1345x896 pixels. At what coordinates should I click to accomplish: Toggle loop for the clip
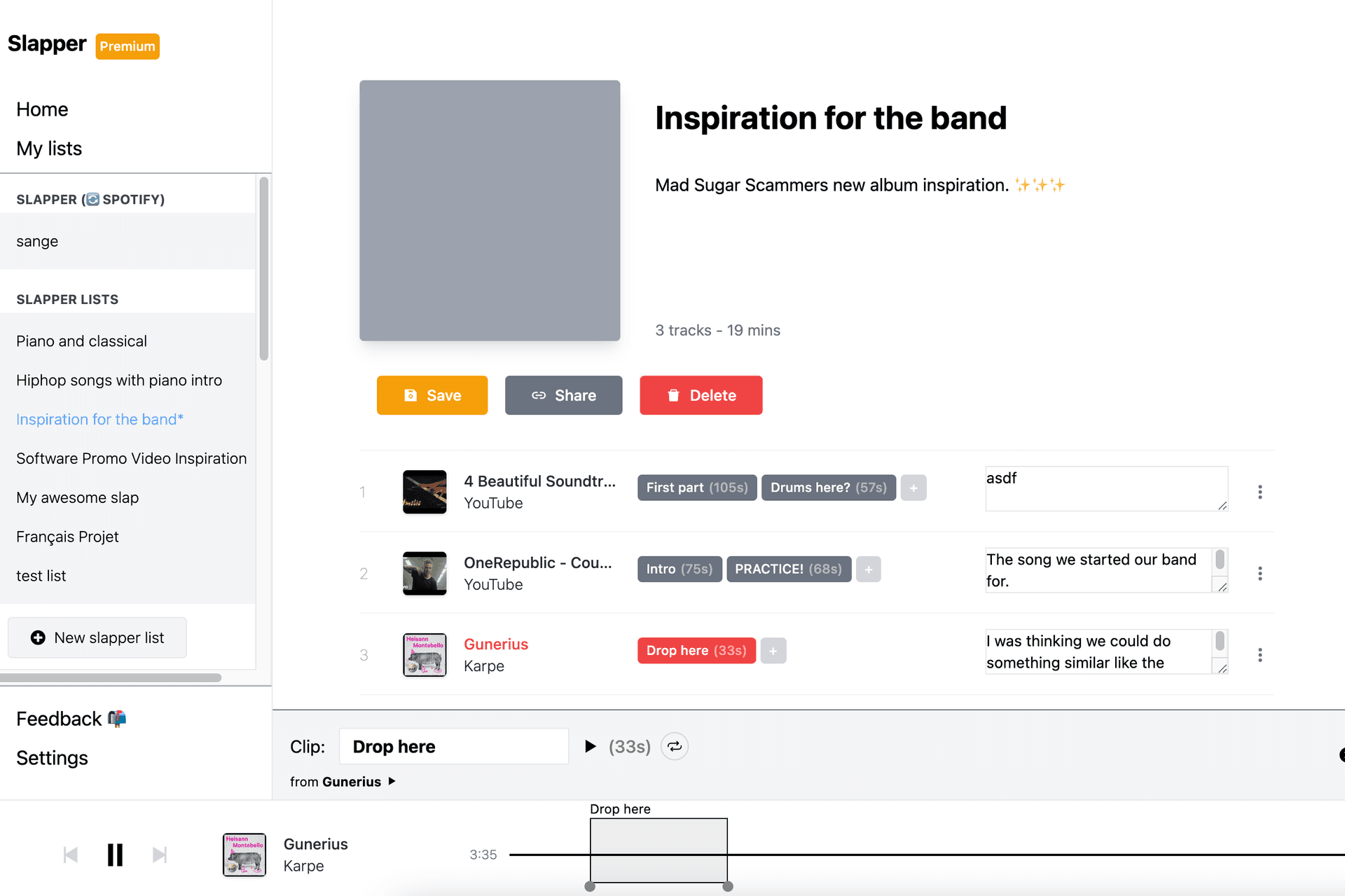point(675,747)
